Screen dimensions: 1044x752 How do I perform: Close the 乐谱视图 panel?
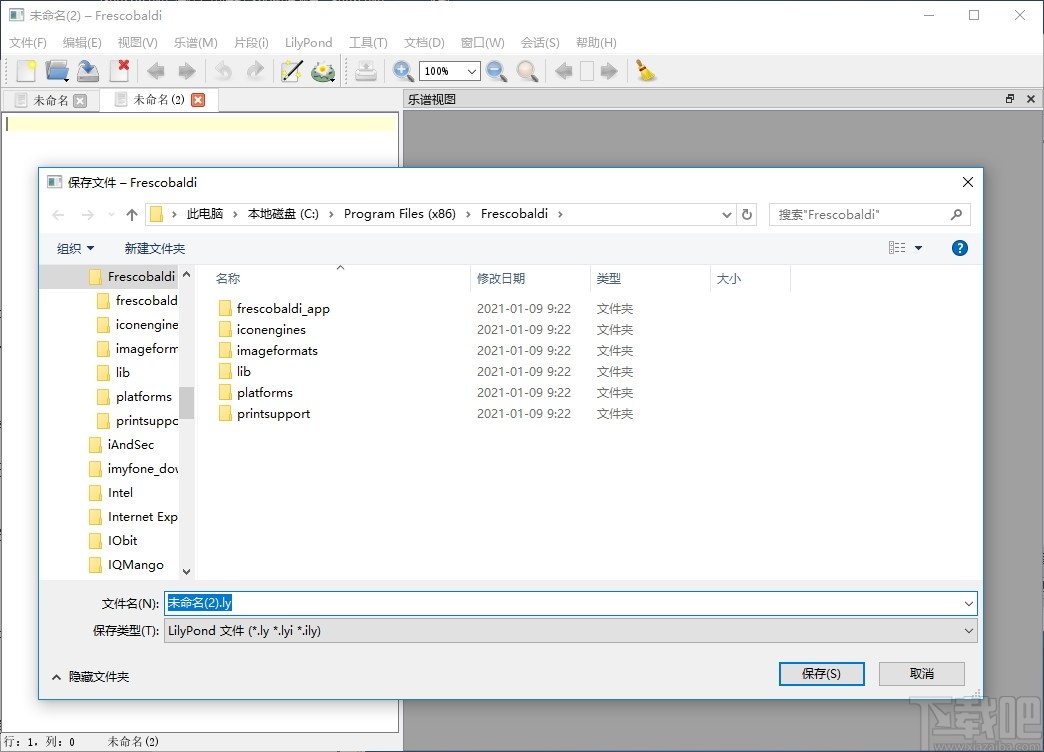1031,99
